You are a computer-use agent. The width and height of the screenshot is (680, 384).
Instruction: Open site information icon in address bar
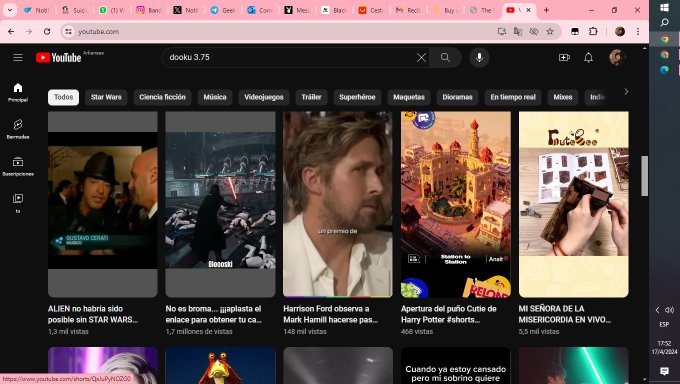[68, 31]
